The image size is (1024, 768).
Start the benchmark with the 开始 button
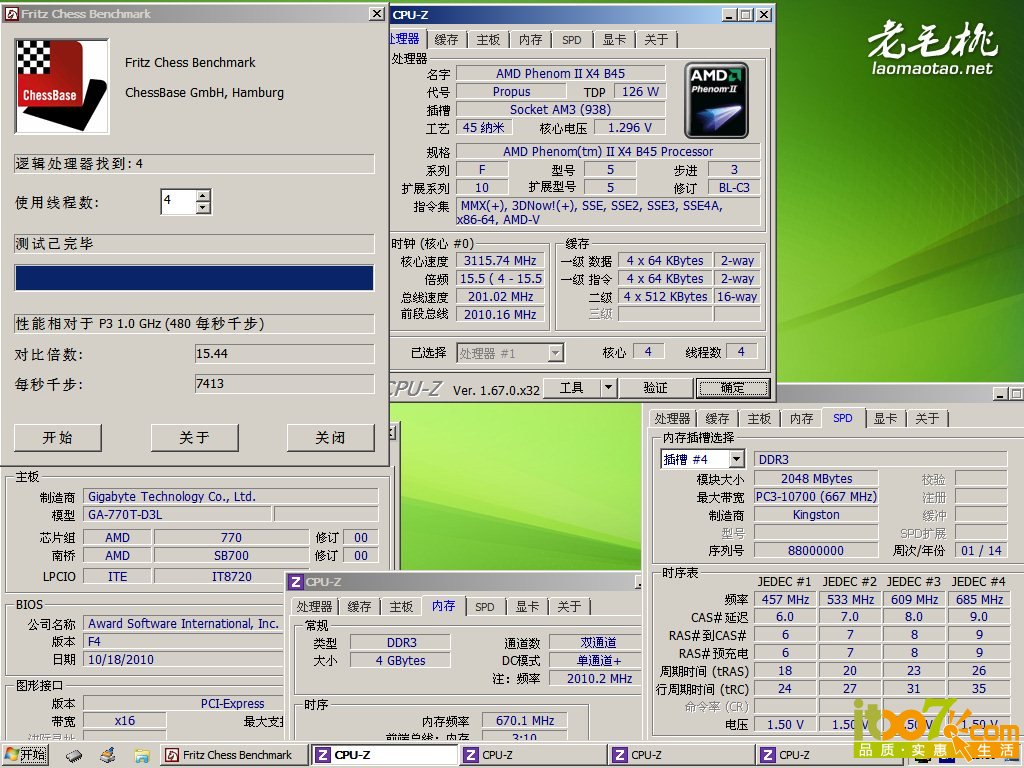(57, 438)
